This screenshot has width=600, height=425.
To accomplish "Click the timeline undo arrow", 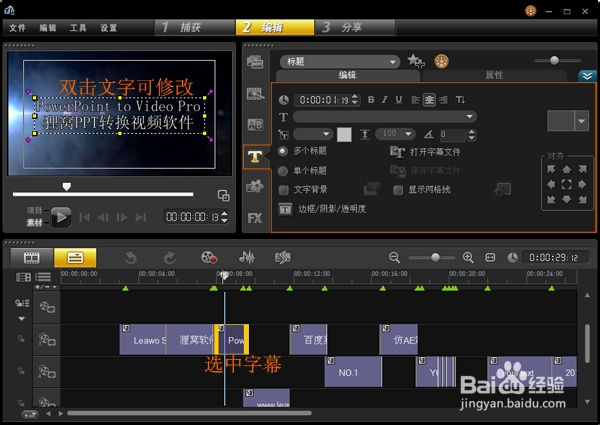I will [131, 258].
